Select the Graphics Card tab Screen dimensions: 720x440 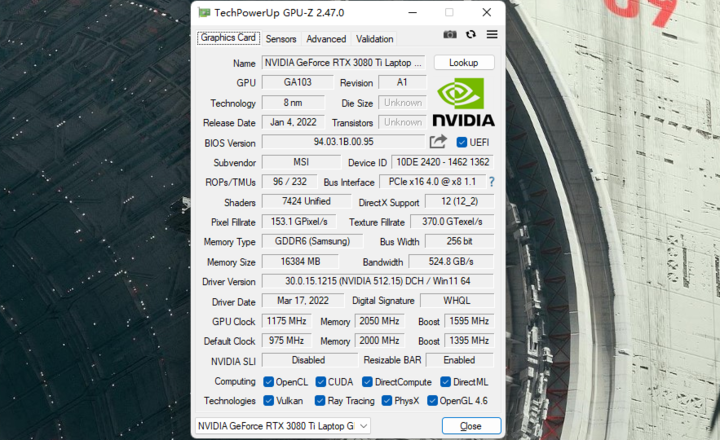[228, 38]
